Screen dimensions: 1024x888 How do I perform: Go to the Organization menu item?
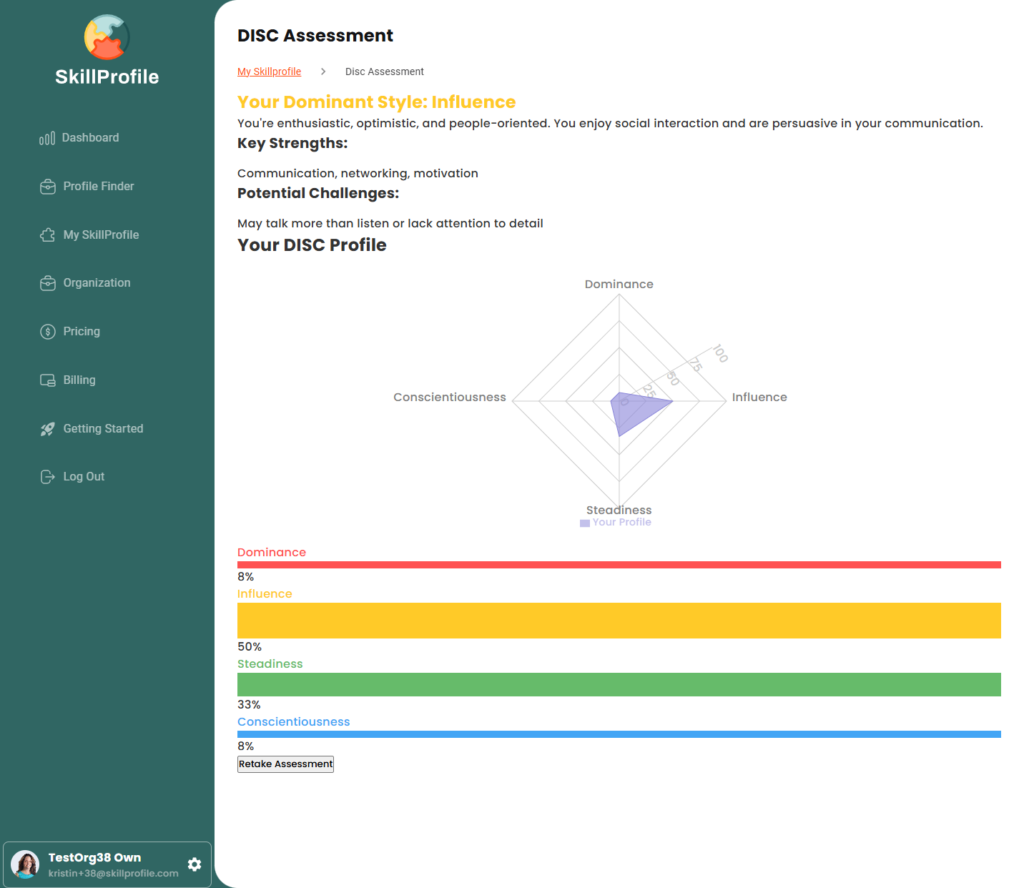(96, 283)
